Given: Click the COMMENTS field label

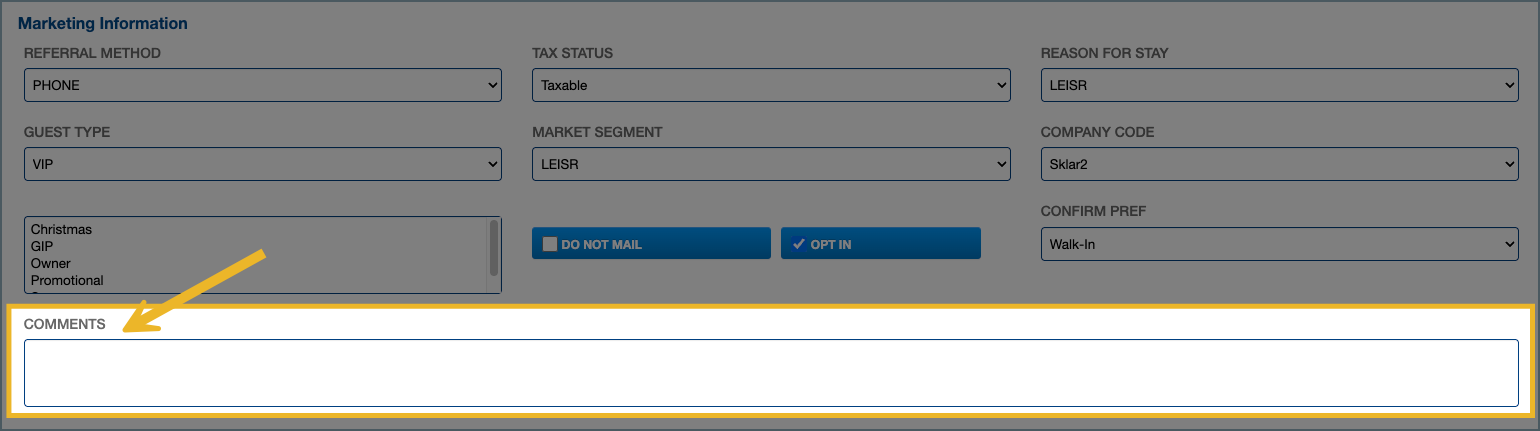Looking at the screenshot, I should pos(64,324).
